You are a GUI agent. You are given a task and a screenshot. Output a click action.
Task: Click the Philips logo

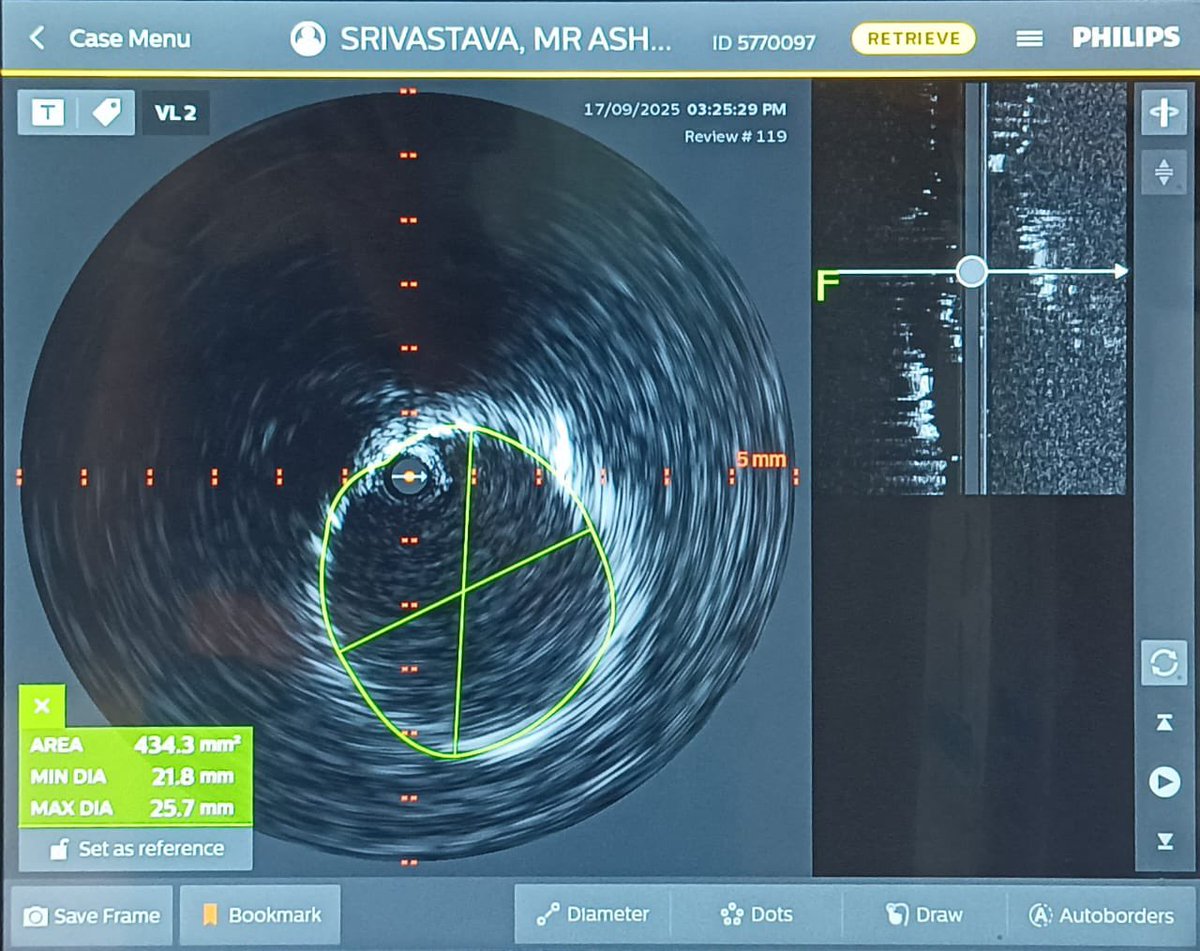[1126, 38]
